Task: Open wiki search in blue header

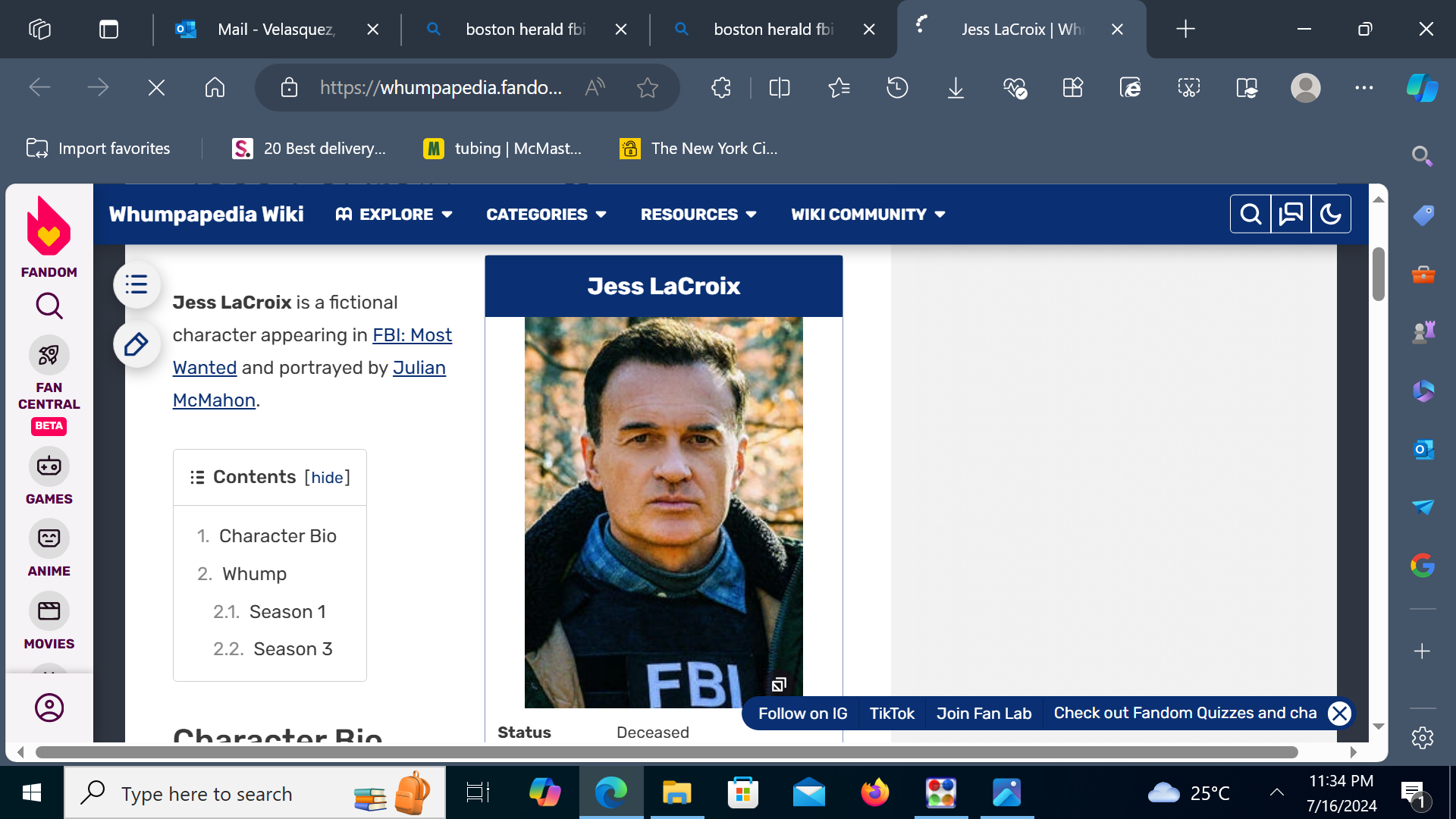Action: click(x=1250, y=215)
